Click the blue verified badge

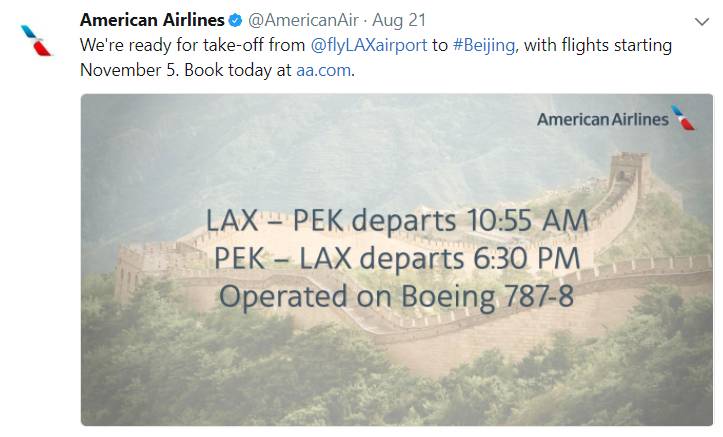tap(236, 21)
